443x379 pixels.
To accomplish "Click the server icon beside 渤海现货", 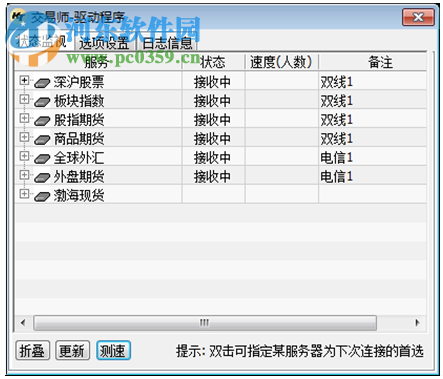I will pos(42,197).
